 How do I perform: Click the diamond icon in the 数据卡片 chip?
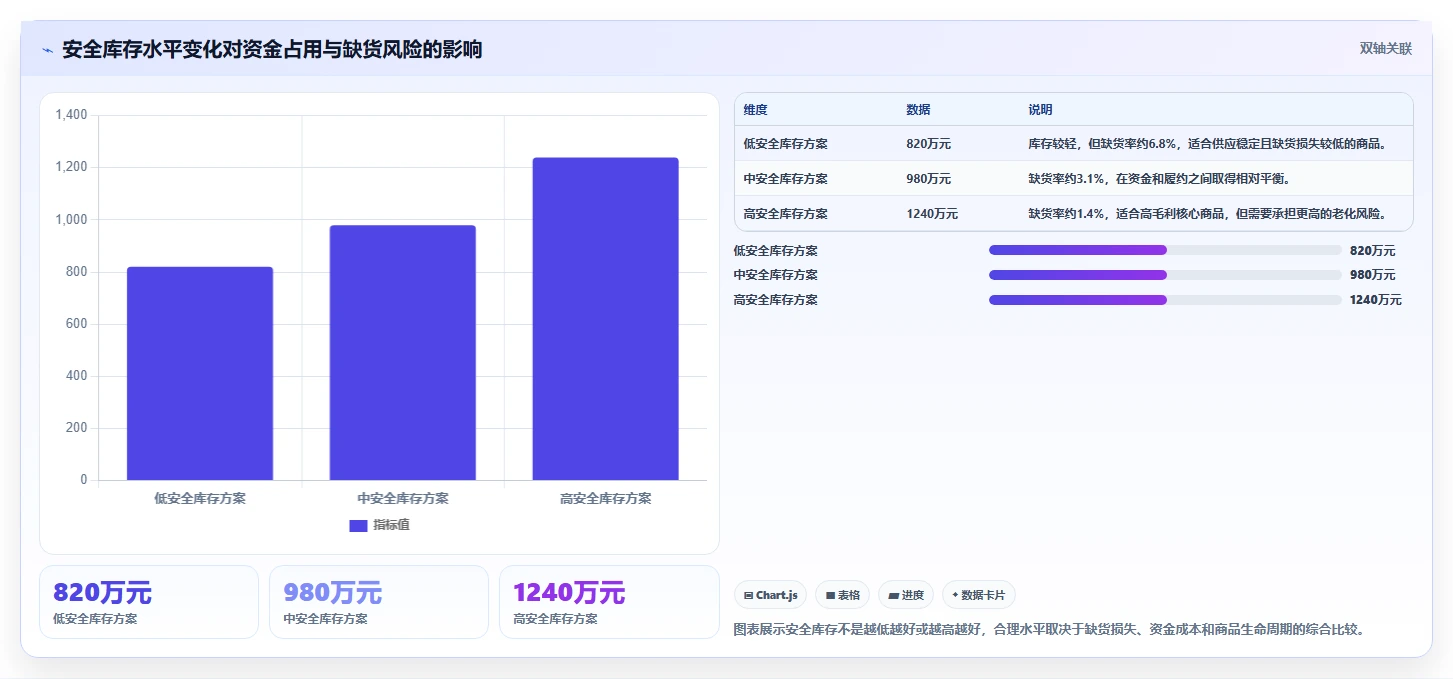point(955,596)
